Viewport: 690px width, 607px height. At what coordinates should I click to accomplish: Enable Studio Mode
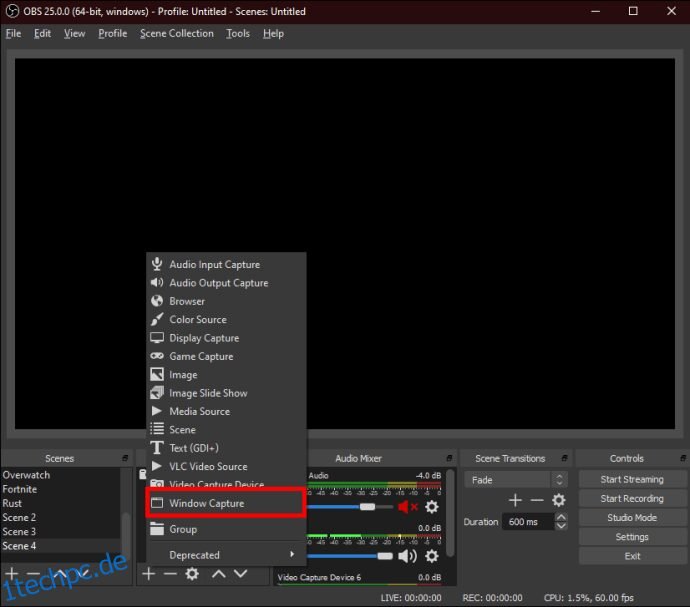coord(632,518)
